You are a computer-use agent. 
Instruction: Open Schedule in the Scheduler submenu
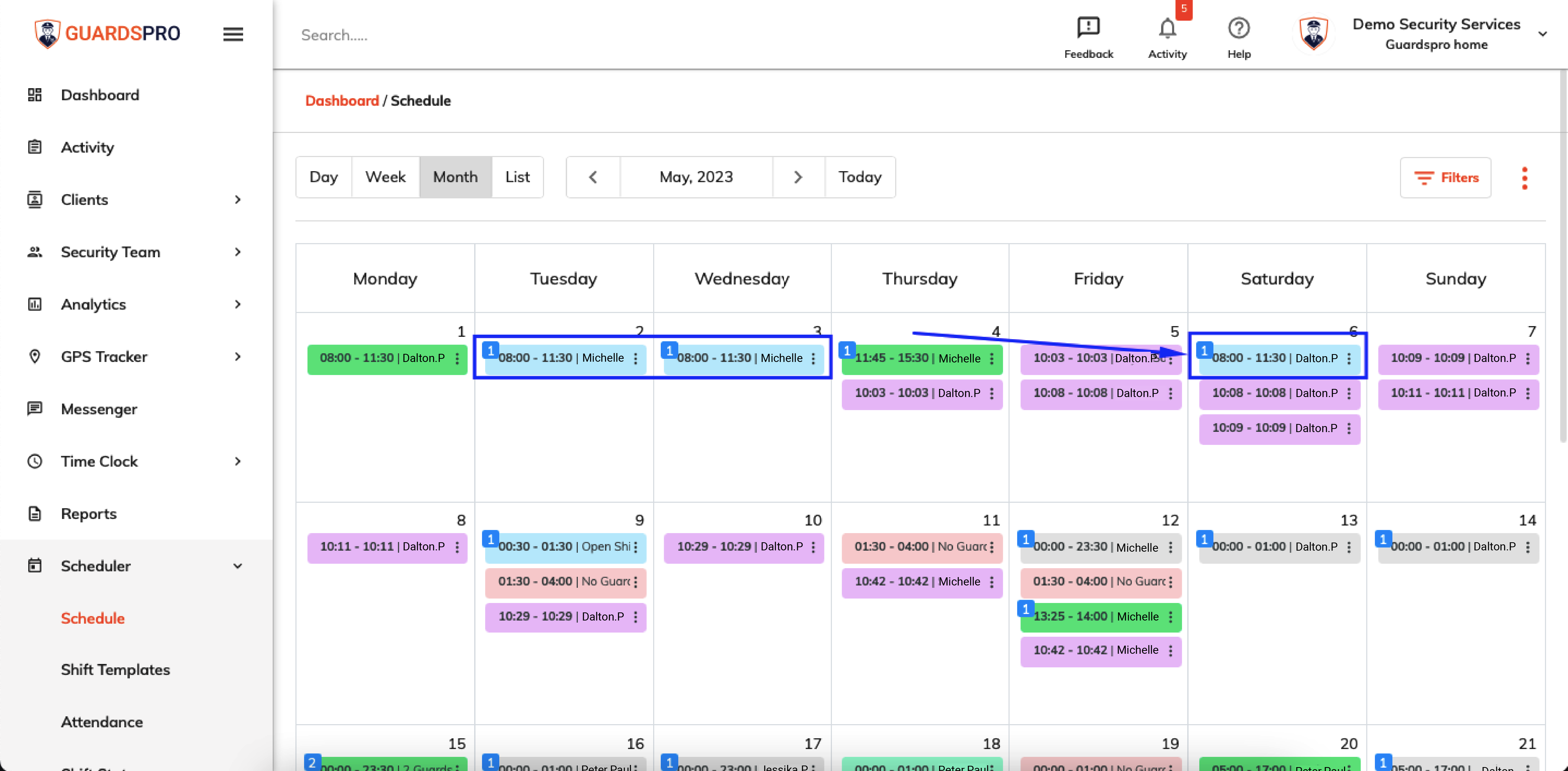93,618
